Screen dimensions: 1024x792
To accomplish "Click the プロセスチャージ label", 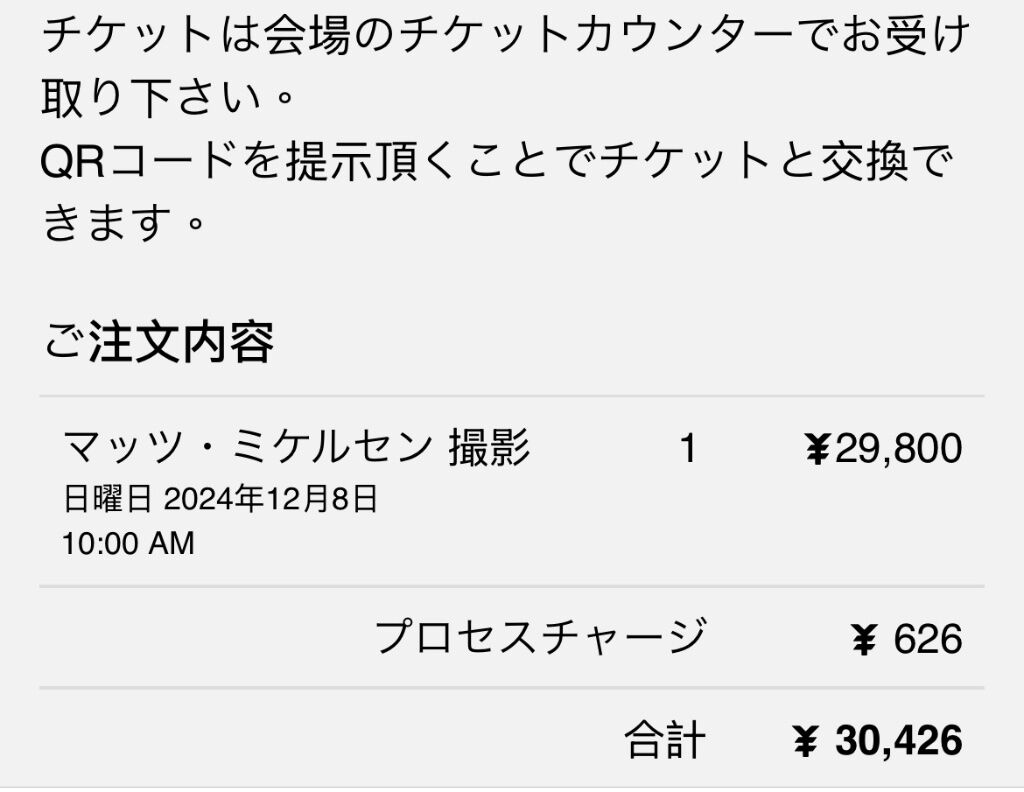I will click(x=541, y=637).
